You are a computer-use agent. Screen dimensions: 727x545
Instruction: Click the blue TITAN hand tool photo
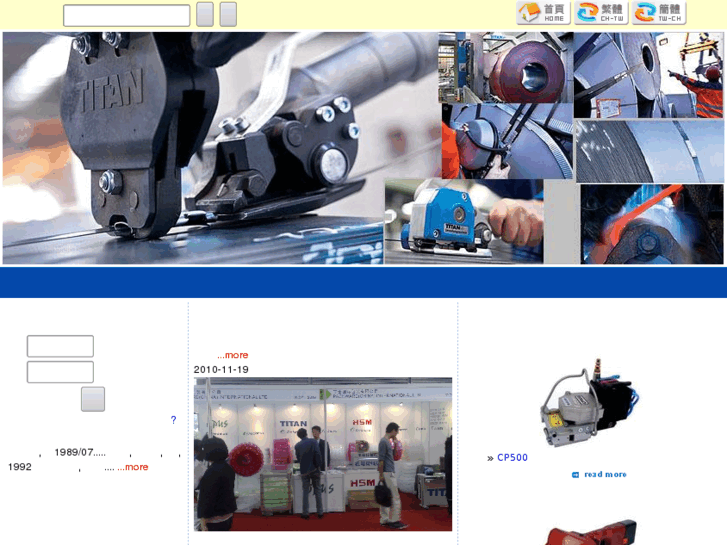pyautogui.click(x=464, y=221)
